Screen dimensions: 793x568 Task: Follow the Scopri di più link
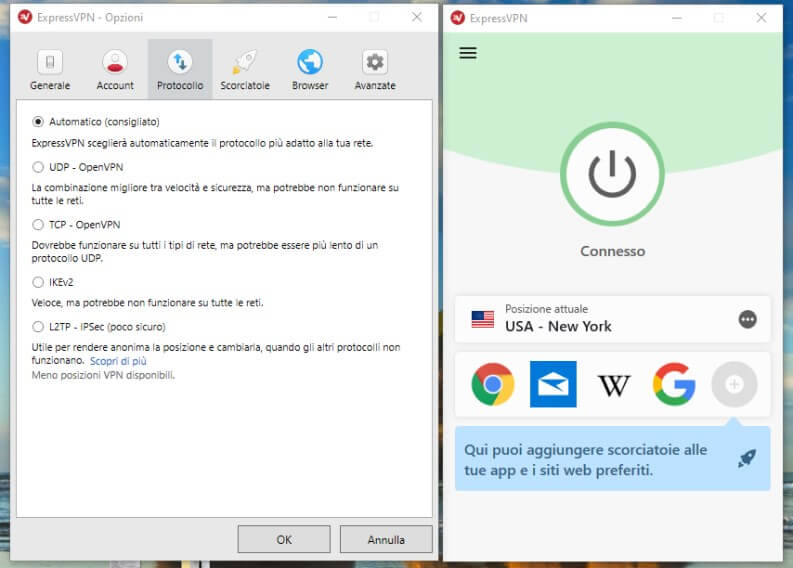click(118, 361)
